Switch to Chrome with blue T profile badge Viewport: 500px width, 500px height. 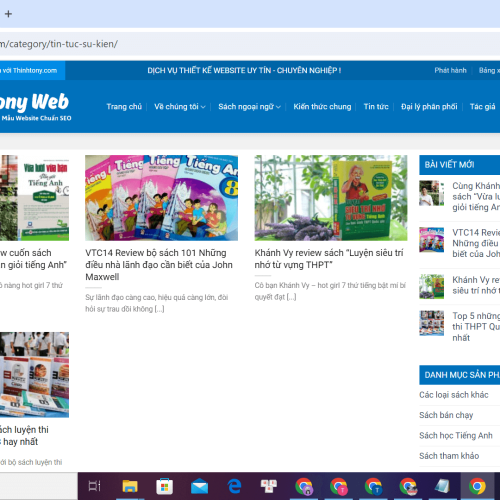[x=373, y=486]
